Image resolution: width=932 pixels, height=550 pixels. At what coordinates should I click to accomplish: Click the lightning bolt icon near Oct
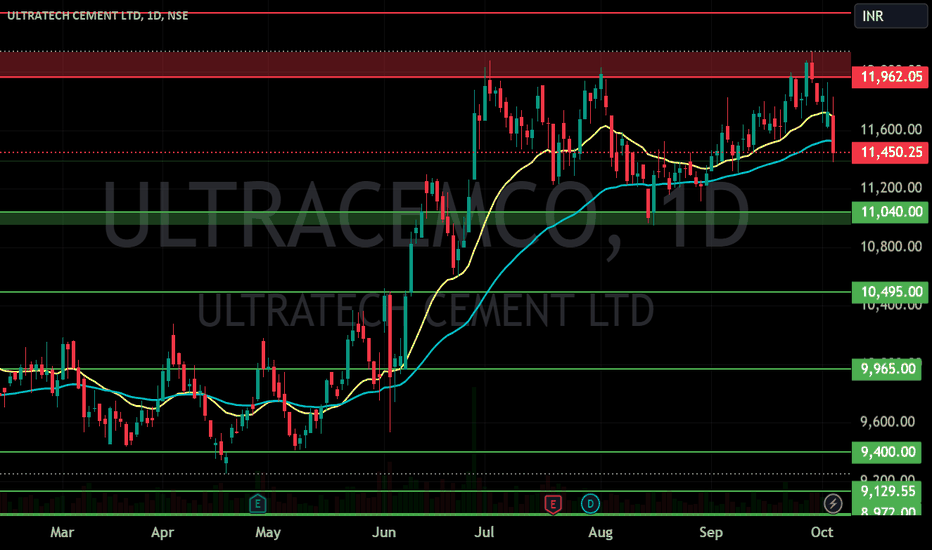coord(833,504)
